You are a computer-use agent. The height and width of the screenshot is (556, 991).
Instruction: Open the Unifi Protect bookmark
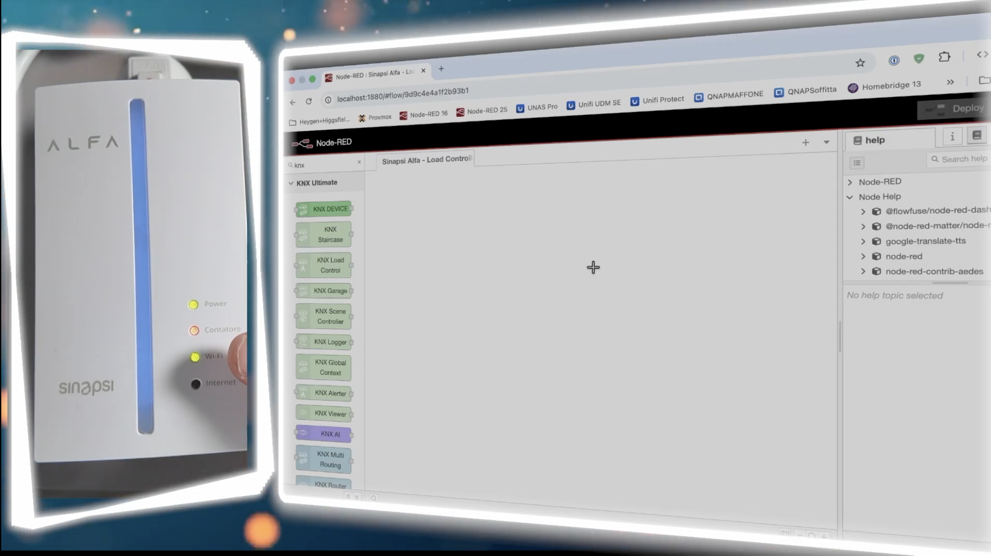[657, 100]
